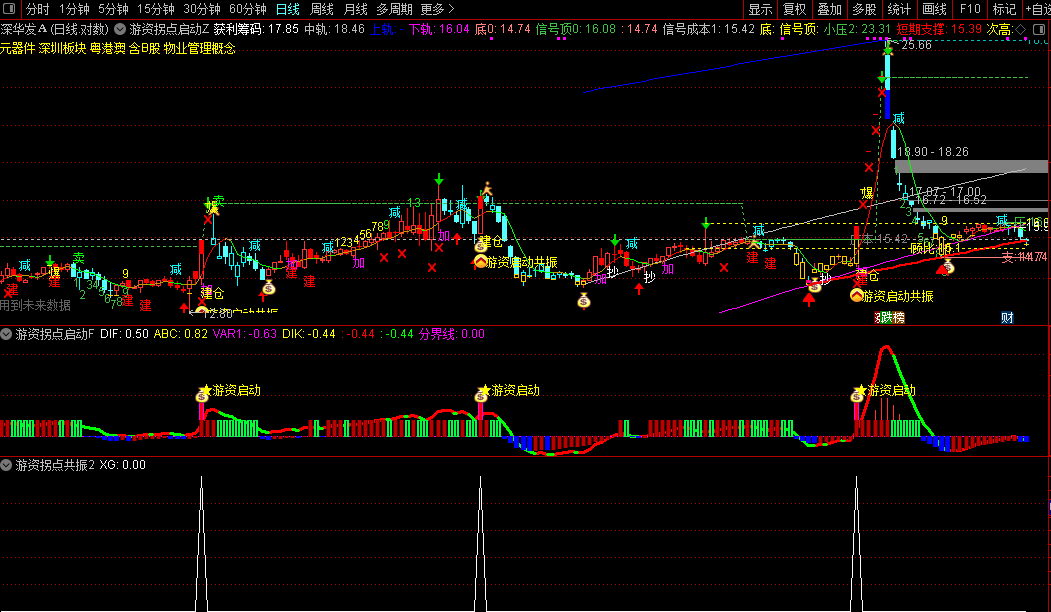1051x612 pixels.
Task: Switch to 15分钟 period
Action: pos(156,9)
